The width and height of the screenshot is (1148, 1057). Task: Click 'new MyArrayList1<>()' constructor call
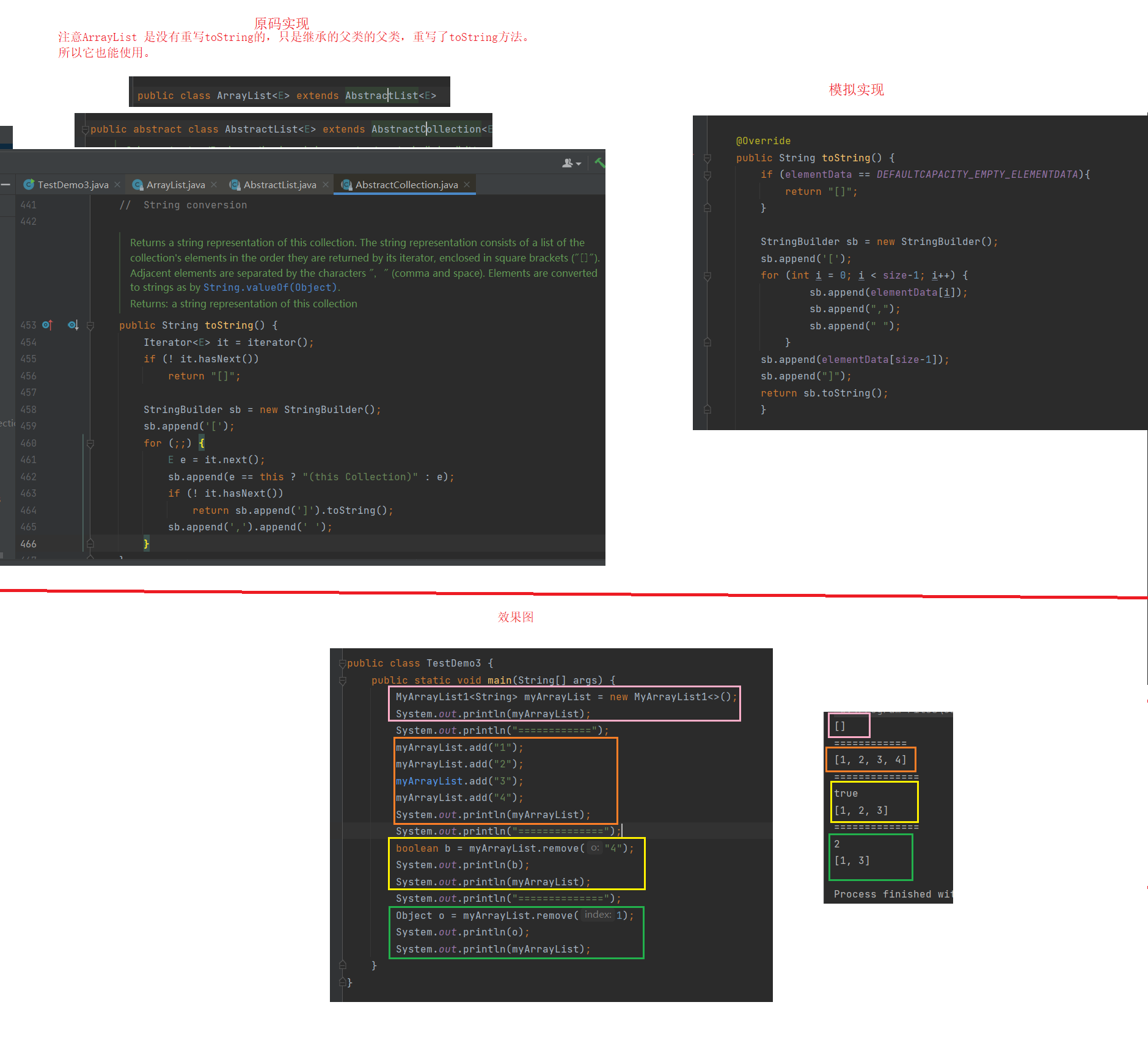(x=671, y=697)
